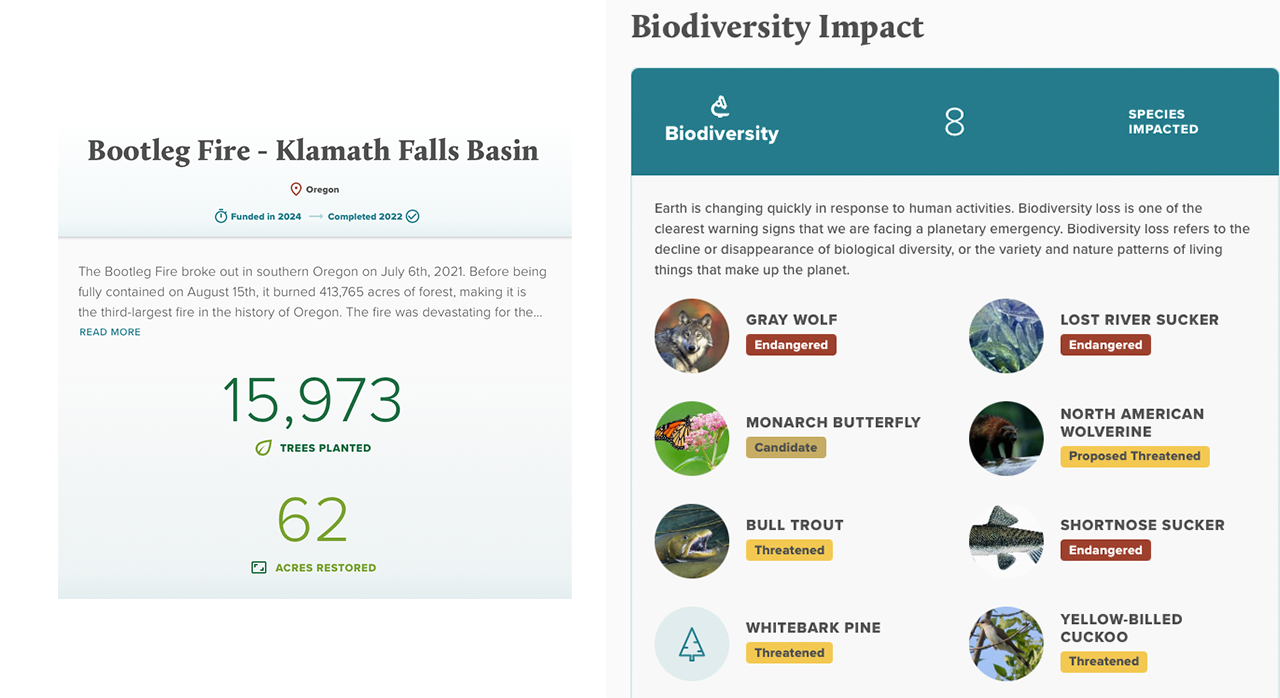
Task: Toggle the Threatened badge for Bull Trout
Action: point(789,550)
